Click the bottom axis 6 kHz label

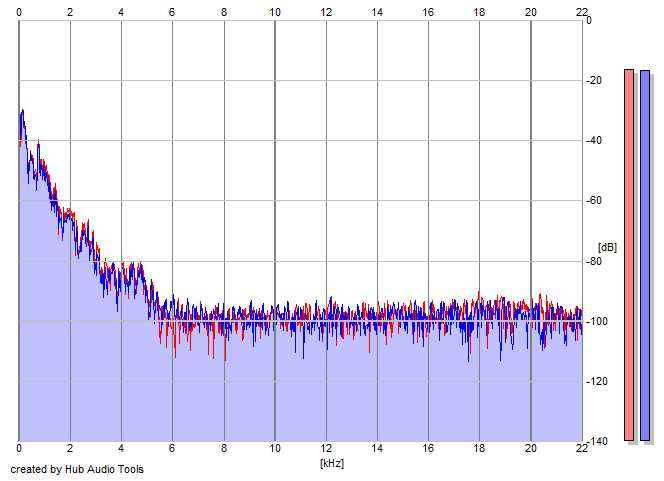click(172, 448)
